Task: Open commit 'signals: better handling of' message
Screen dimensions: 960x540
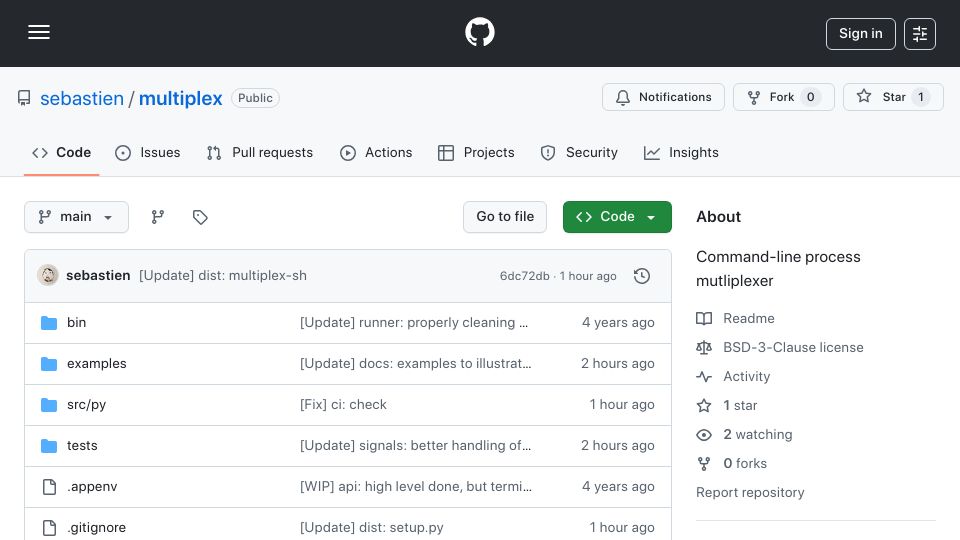Action: tap(416, 446)
